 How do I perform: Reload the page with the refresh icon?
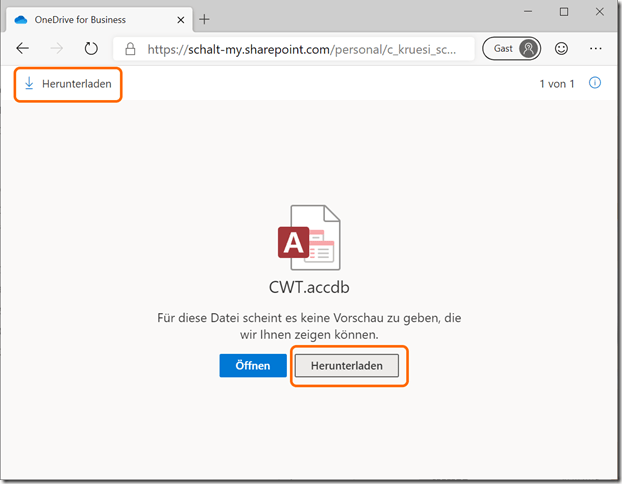[x=91, y=48]
